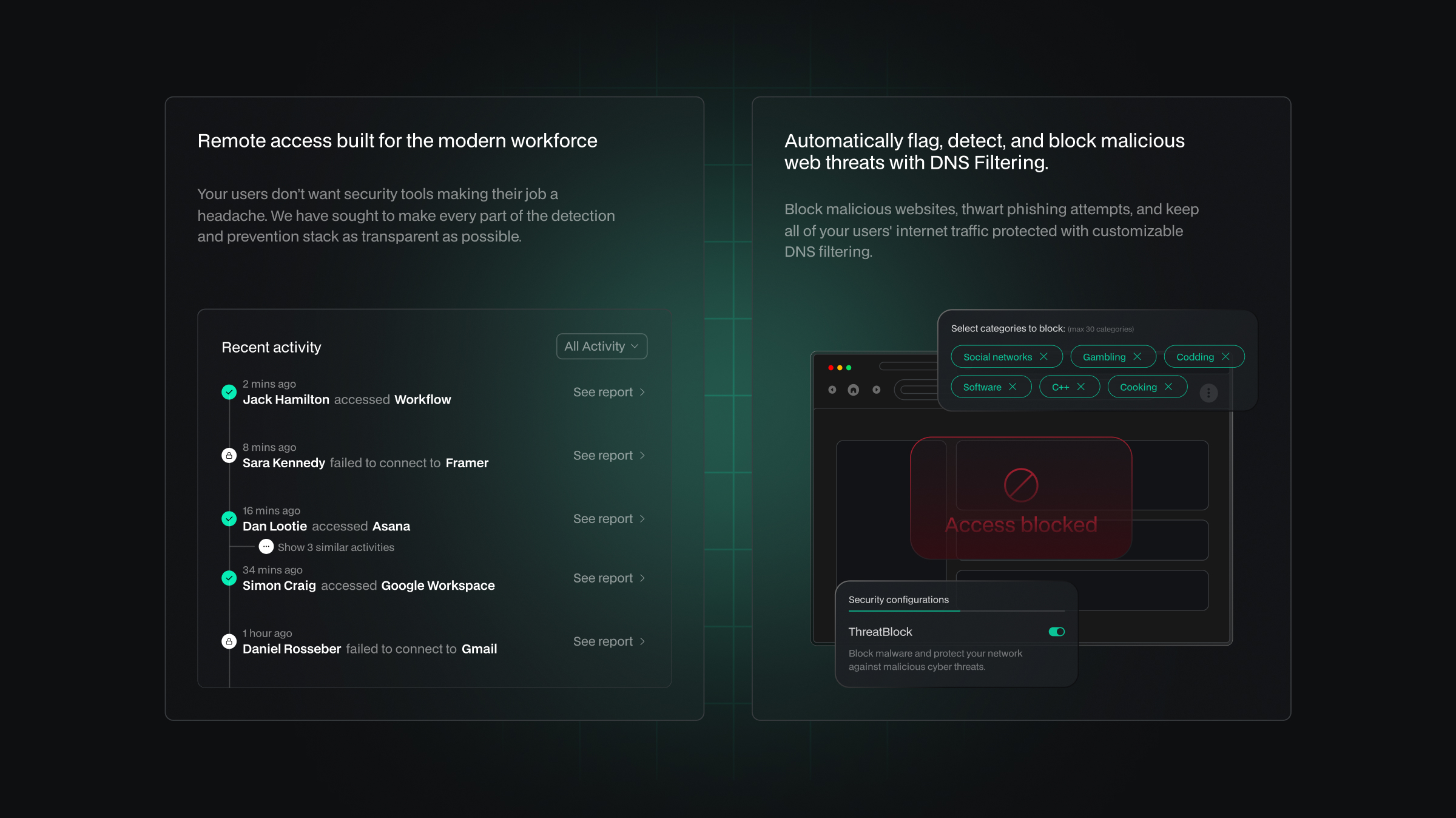Viewport: 1456px width, 818px height.
Task: Toggle the ThreatBlock switch off
Action: pyautogui.click(x=1056, y=632)
